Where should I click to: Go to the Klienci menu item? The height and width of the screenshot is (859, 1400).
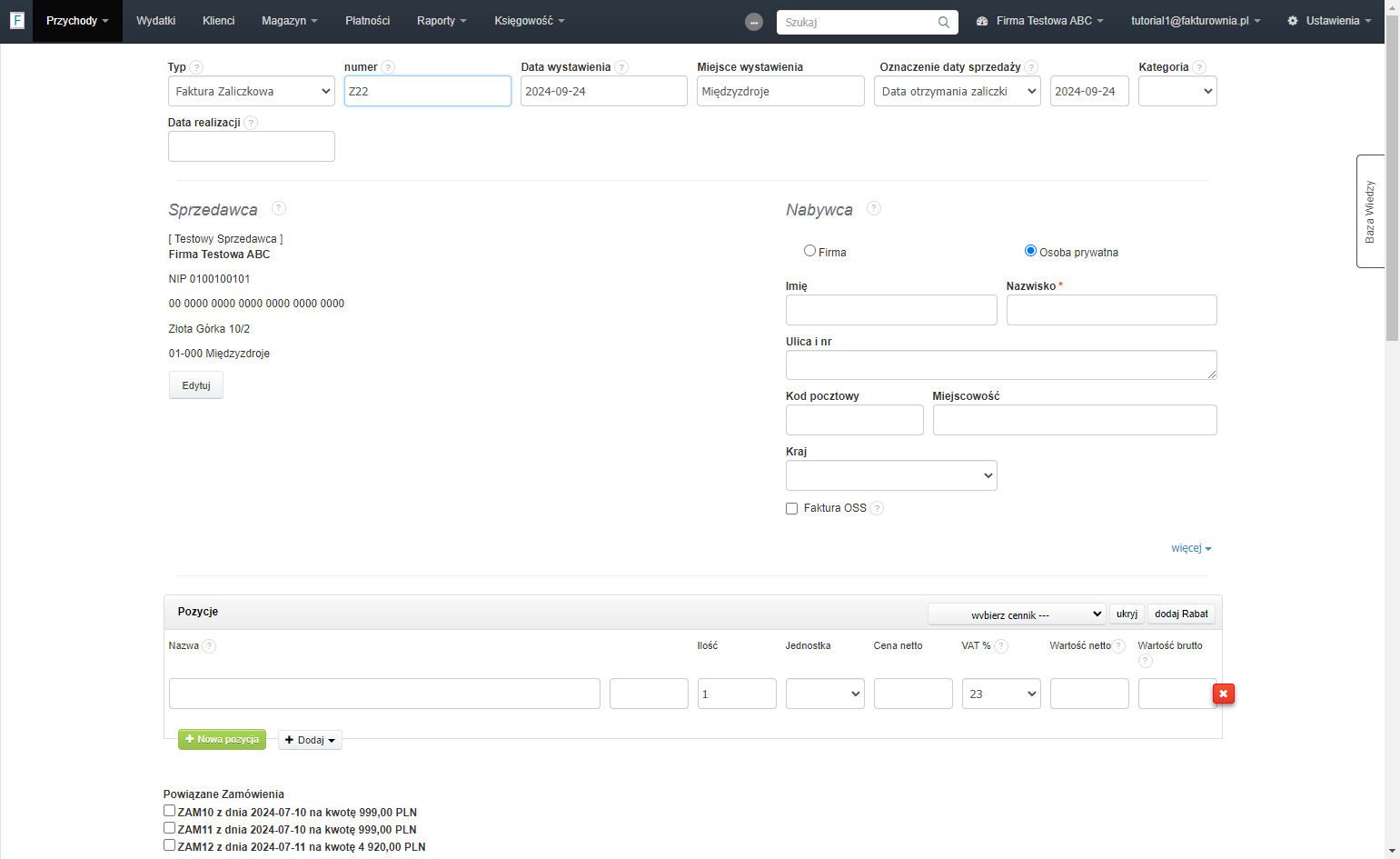click(219, 21)
